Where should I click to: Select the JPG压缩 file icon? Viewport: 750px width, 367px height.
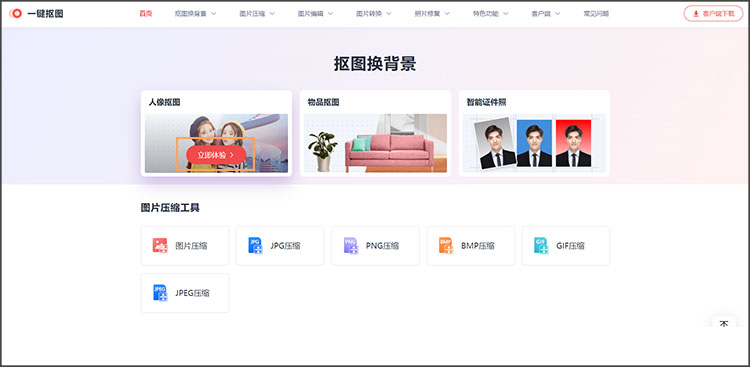point(255,245)
